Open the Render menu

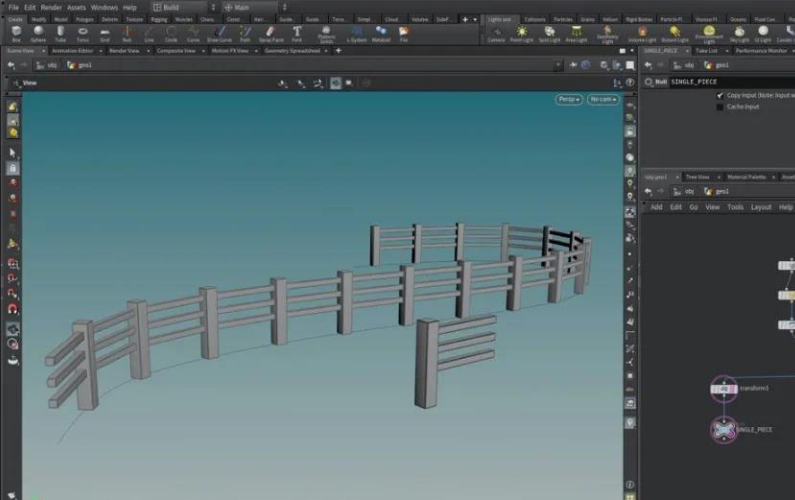(x=51, y=8)
